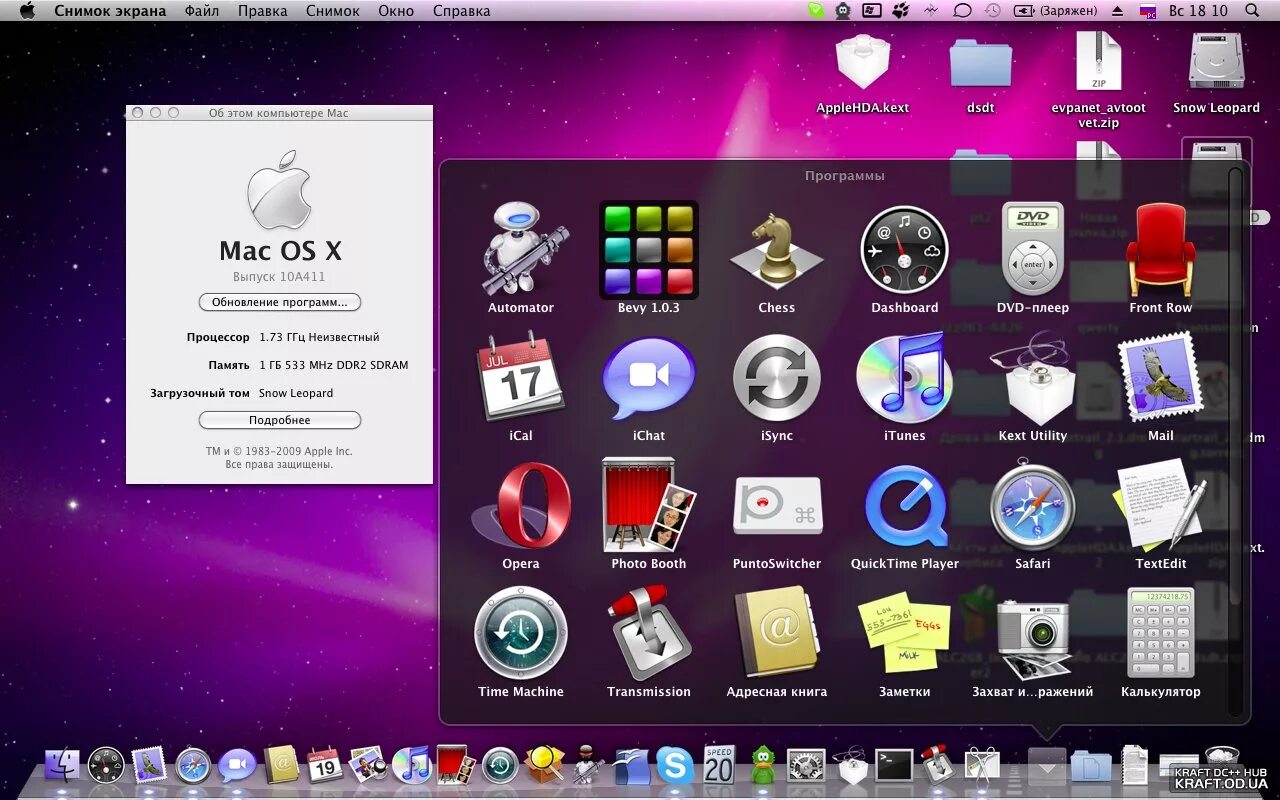
Task: Open Photo Booth in the Programs stack
Action: tap(648, 506)
